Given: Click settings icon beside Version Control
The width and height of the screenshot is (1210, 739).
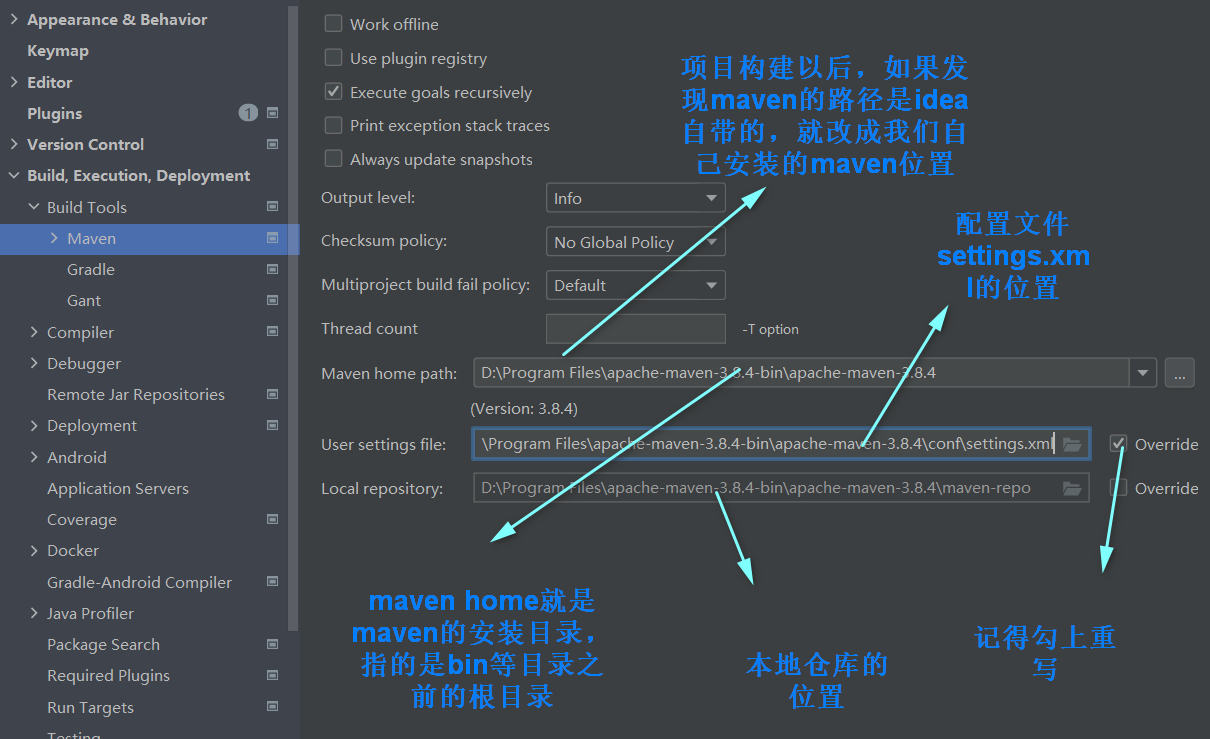Looking at the screenshot, I should click(272, 144).
